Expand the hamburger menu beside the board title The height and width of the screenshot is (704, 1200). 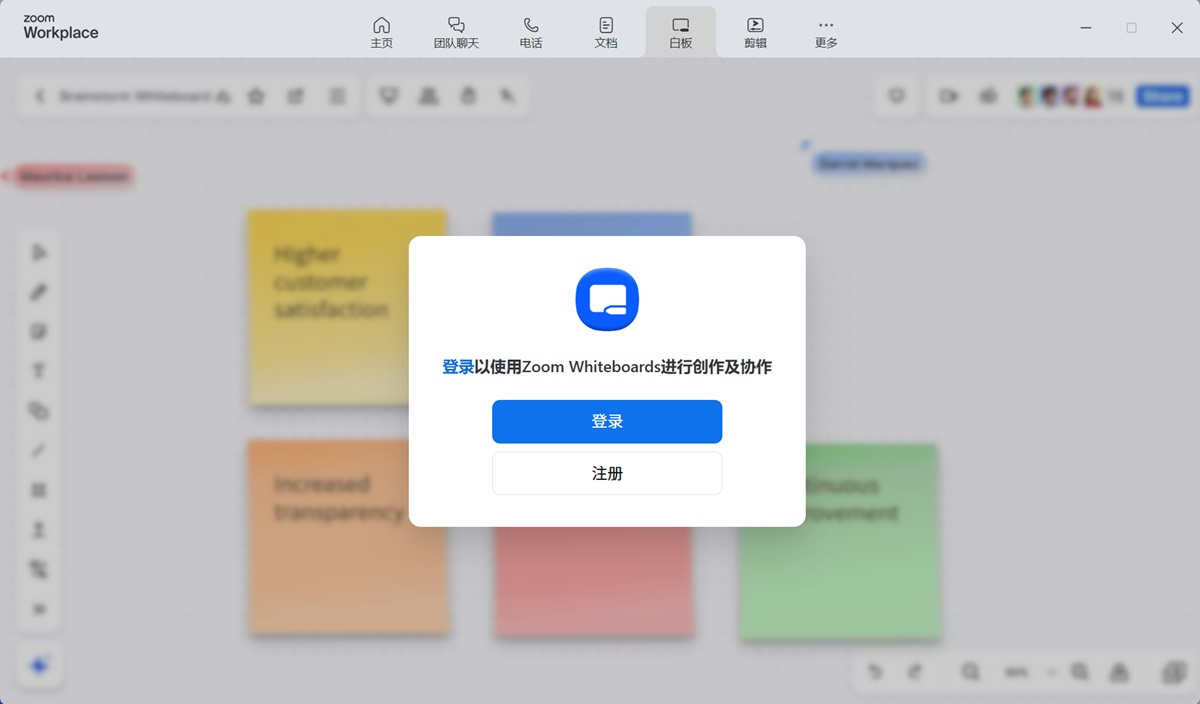[x=337, y=96]
